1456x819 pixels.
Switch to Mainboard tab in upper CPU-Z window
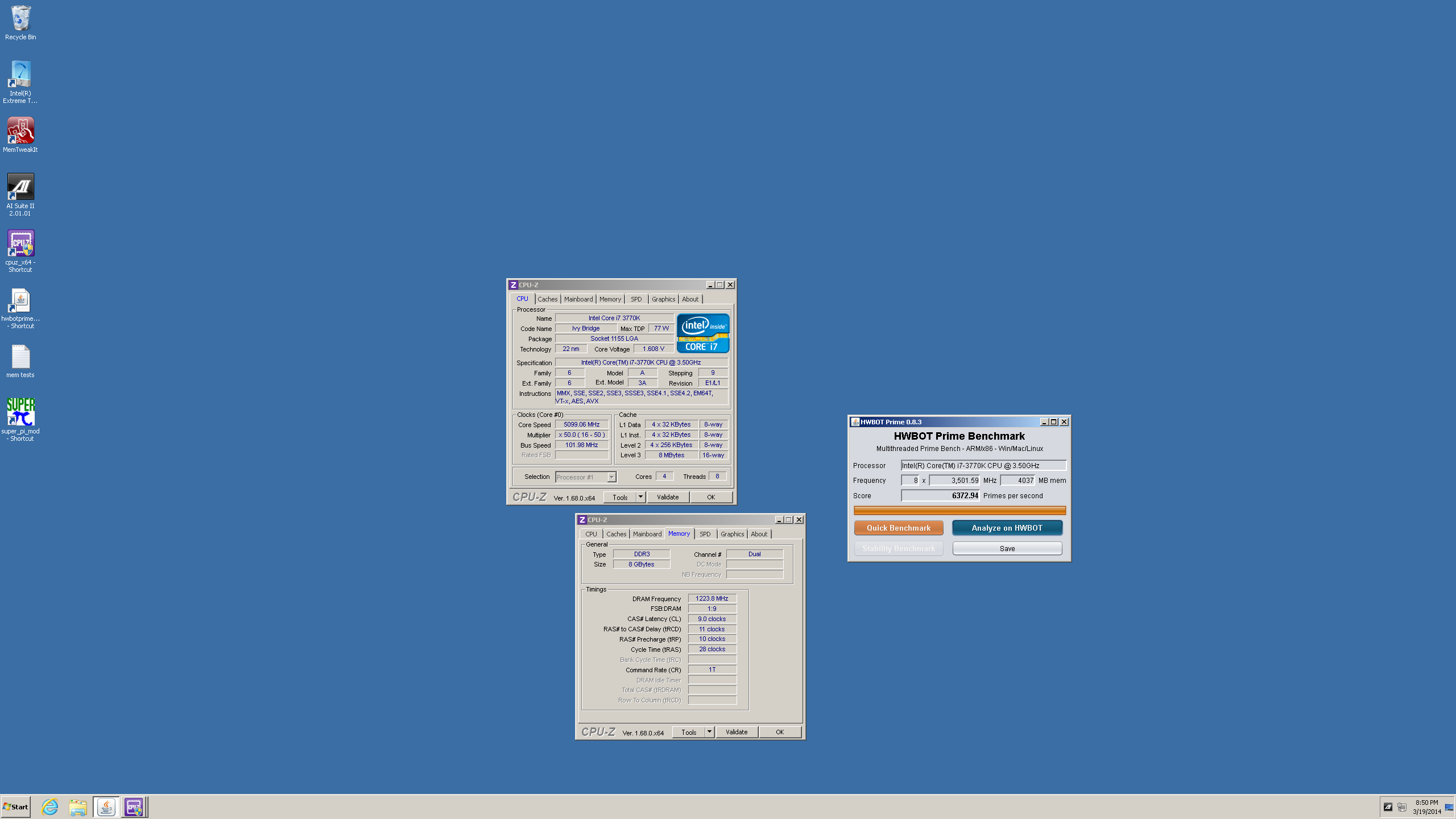(578, 299)
